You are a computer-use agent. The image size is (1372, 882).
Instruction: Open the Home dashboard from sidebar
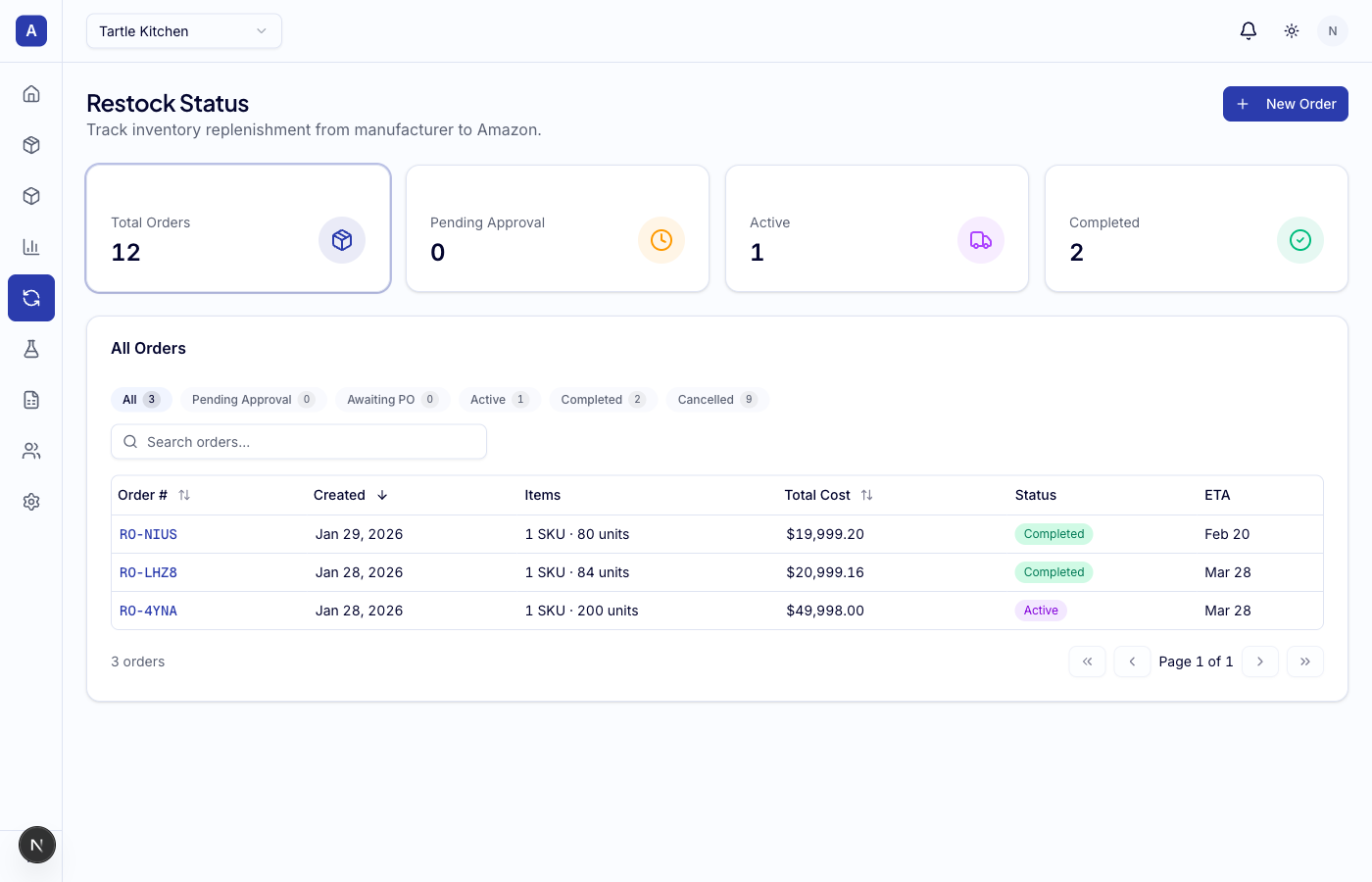(x=30, y=94)
